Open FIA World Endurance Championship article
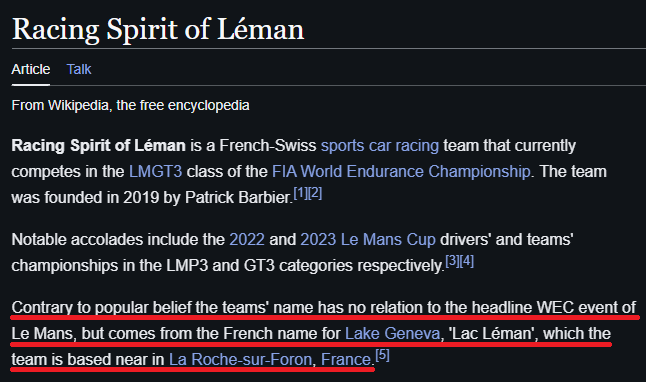This screenshot has height=382, width=646. [401, 171]
